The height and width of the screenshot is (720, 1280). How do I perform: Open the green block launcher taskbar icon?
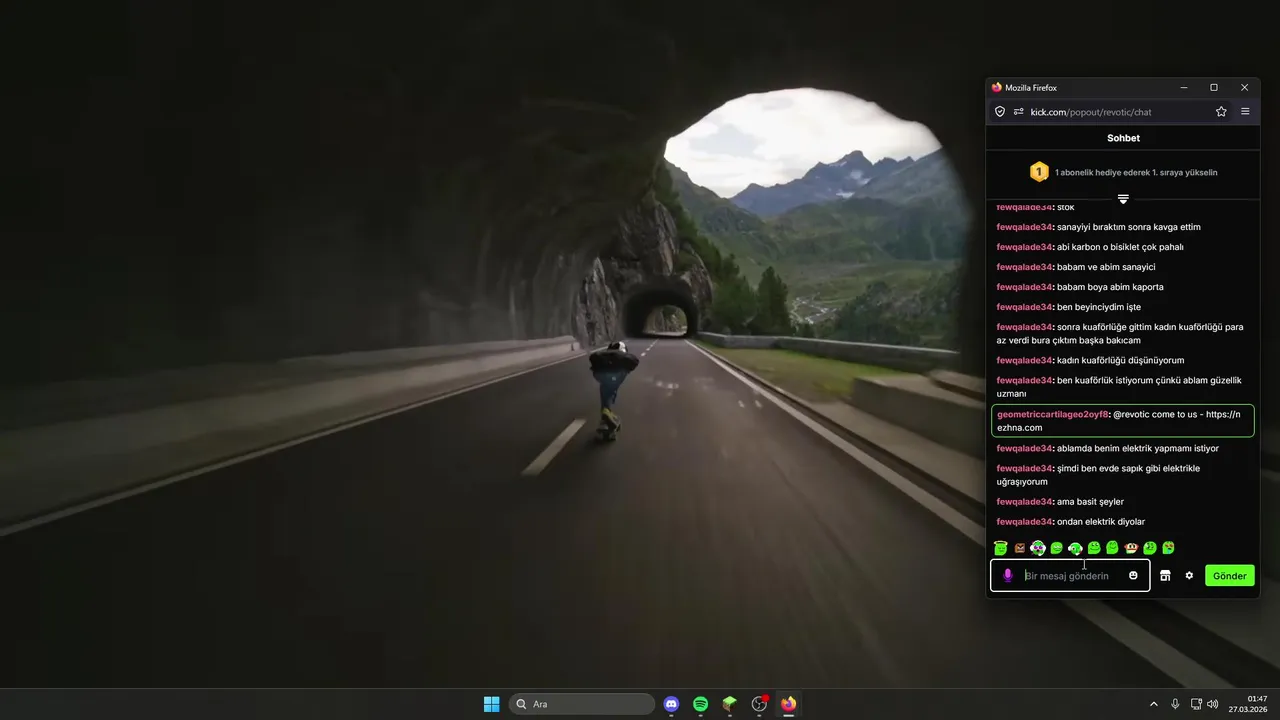coord(730,704)
